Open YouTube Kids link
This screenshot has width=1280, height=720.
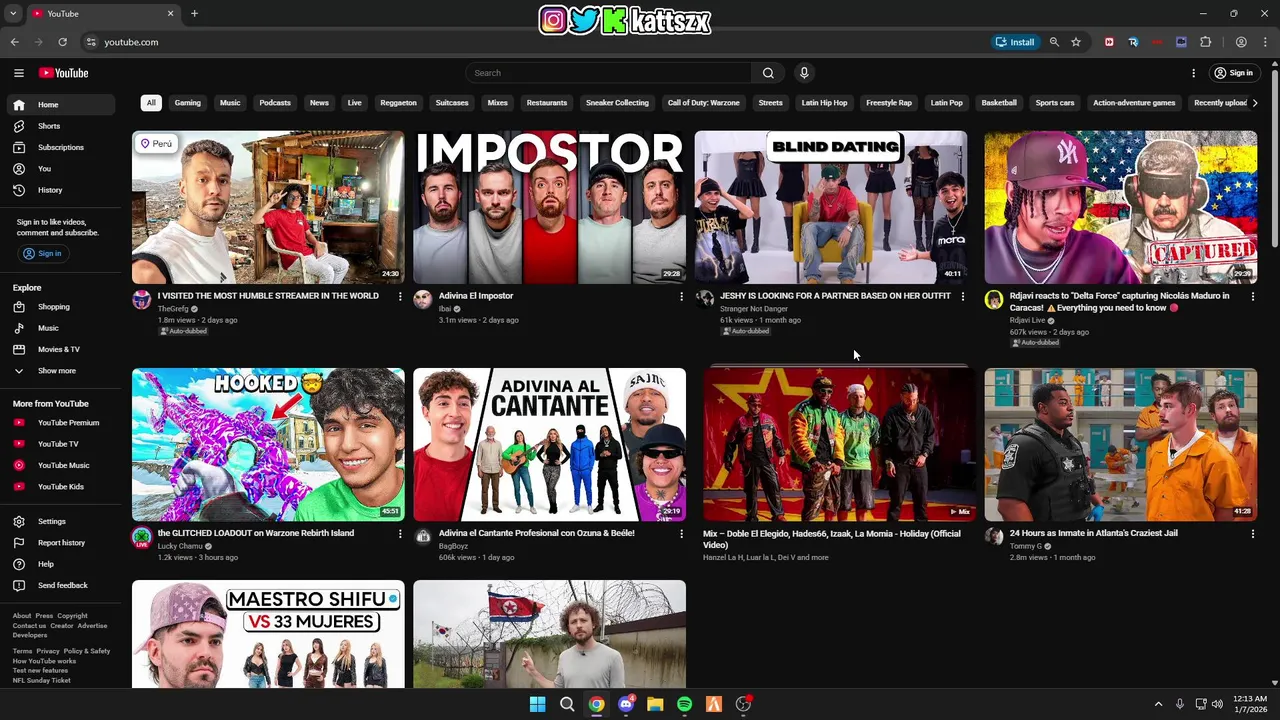60,487
